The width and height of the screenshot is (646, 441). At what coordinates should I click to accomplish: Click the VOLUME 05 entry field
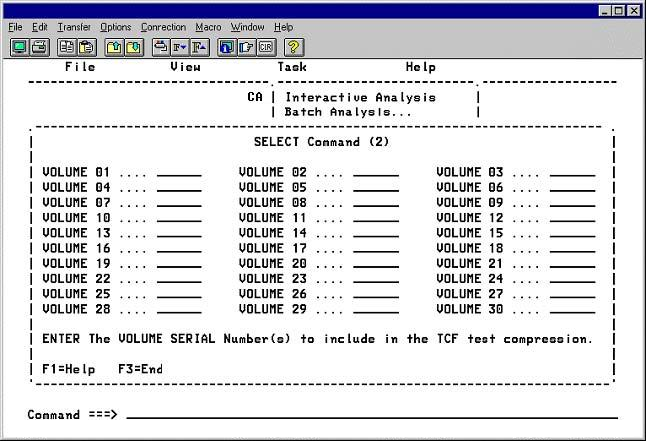[376, 188]
